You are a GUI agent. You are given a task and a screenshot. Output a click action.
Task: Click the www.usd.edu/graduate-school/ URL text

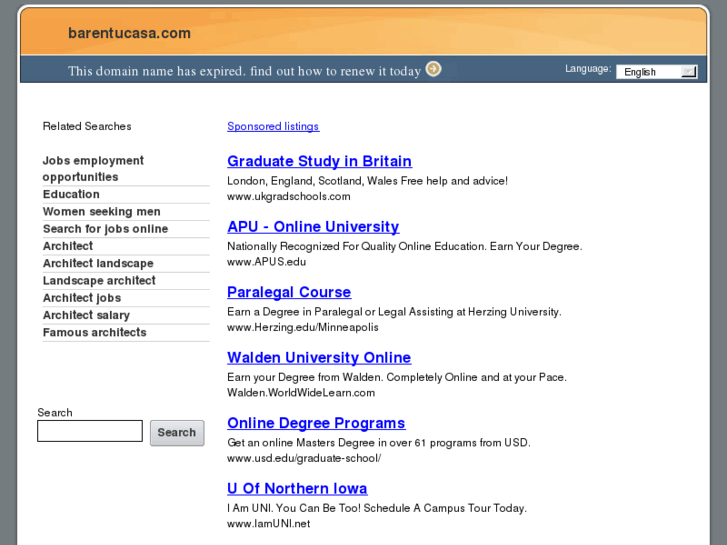pyautogui.click(x=304, y=458)
